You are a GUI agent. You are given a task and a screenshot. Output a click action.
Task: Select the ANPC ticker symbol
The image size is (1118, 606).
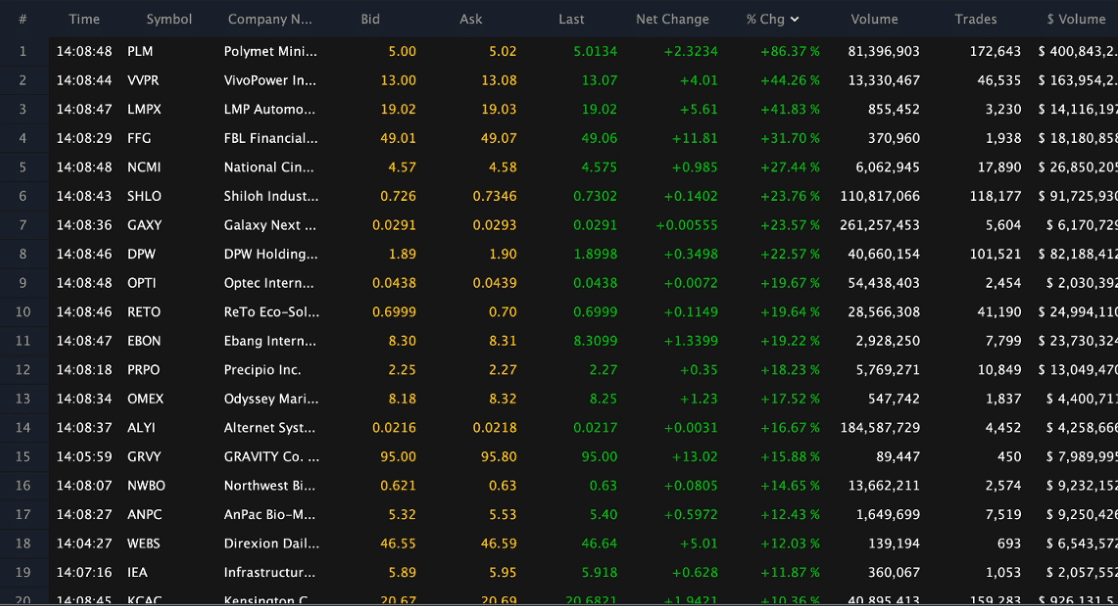(144, 515)
